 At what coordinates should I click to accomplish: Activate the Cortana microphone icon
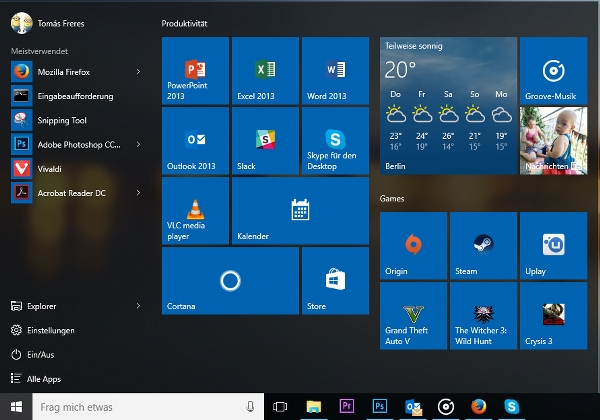250,407
